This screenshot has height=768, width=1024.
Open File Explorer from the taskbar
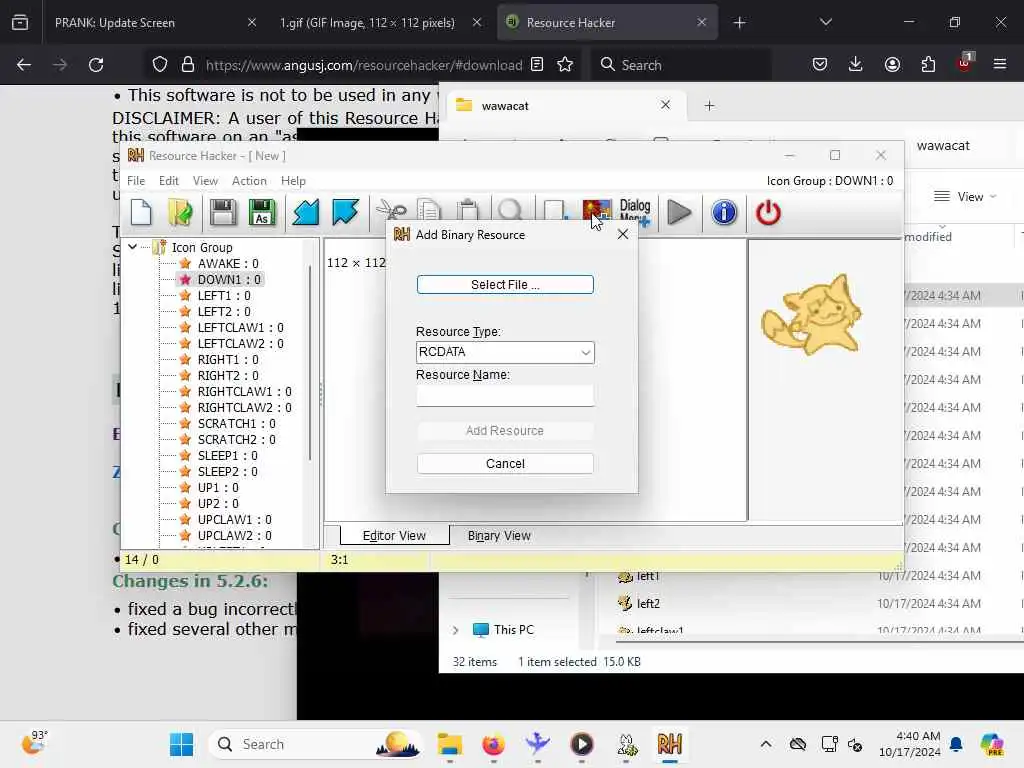[x=450, y=744]
